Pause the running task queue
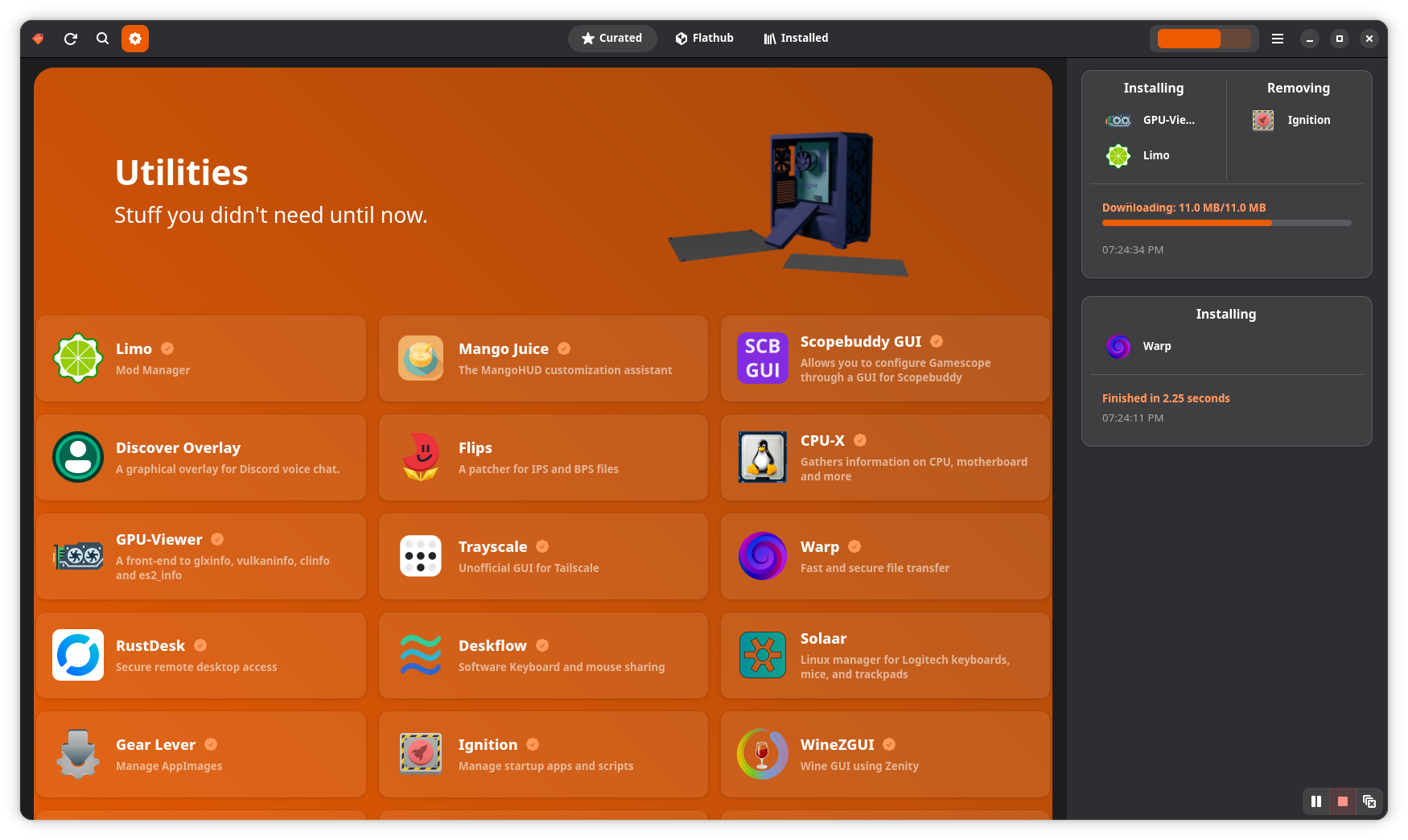This screenshot has height=840, width=1408. coord(1316,801)
